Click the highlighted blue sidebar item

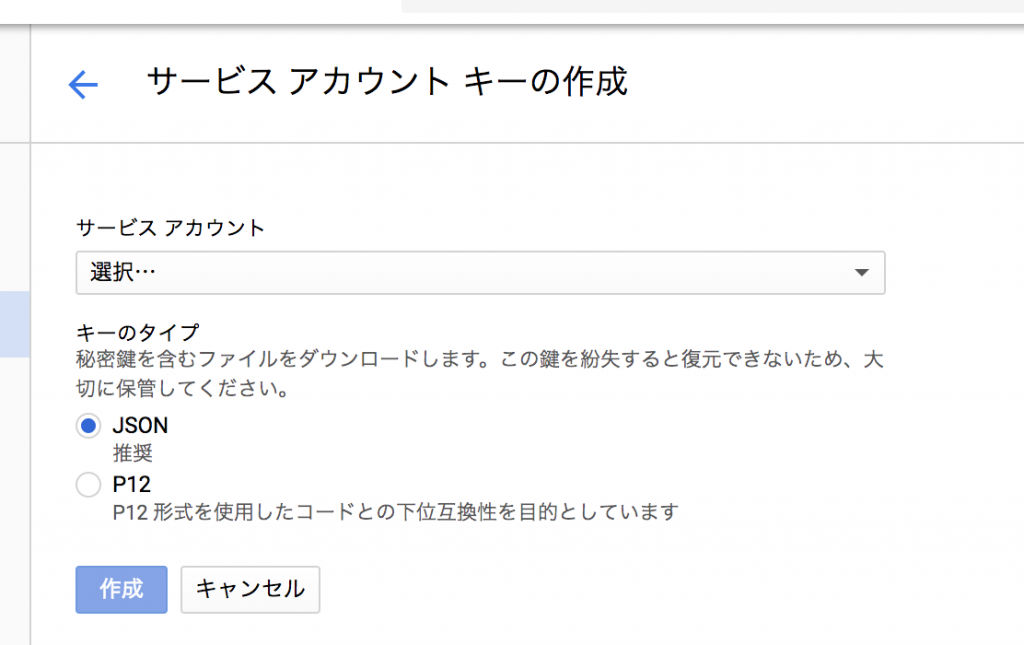(14, 325)
